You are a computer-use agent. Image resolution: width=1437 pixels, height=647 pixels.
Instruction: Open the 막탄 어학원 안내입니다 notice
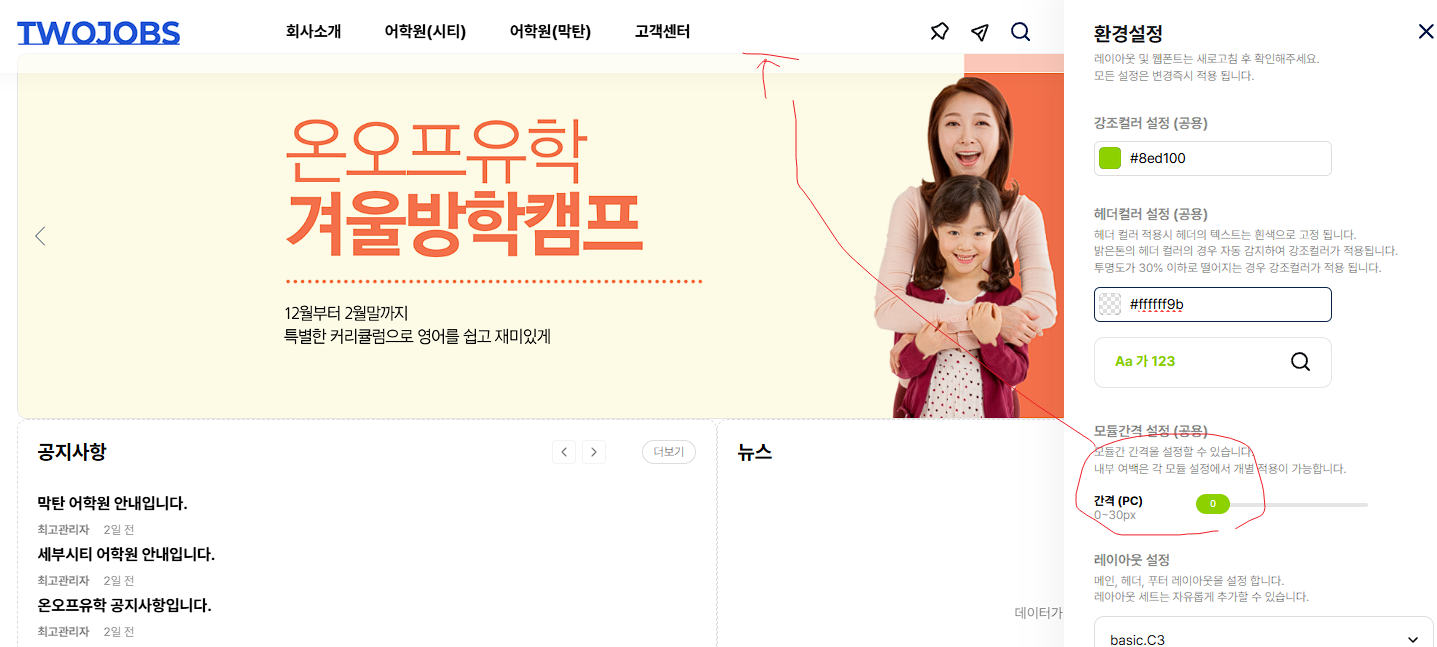click(x=112, y=503)
